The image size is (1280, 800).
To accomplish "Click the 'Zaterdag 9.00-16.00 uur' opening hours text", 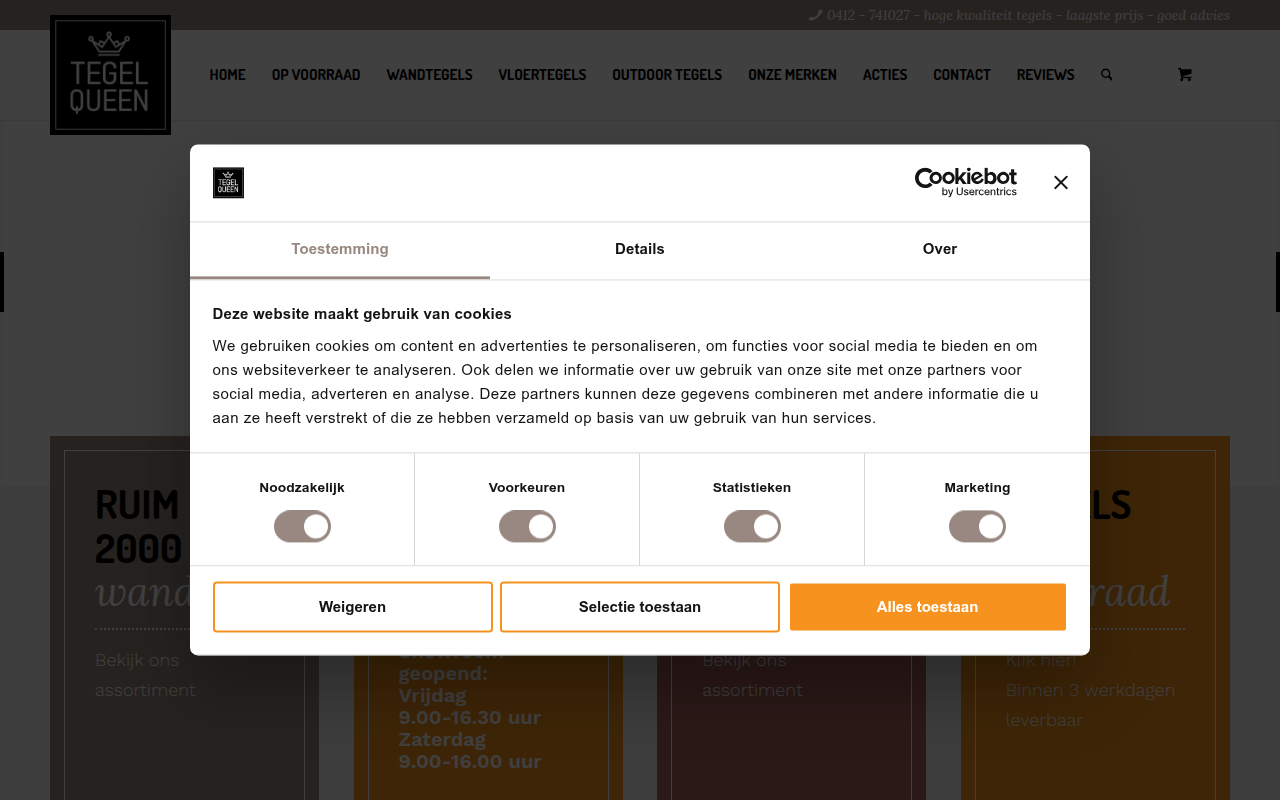I will [x=470, y=750].
